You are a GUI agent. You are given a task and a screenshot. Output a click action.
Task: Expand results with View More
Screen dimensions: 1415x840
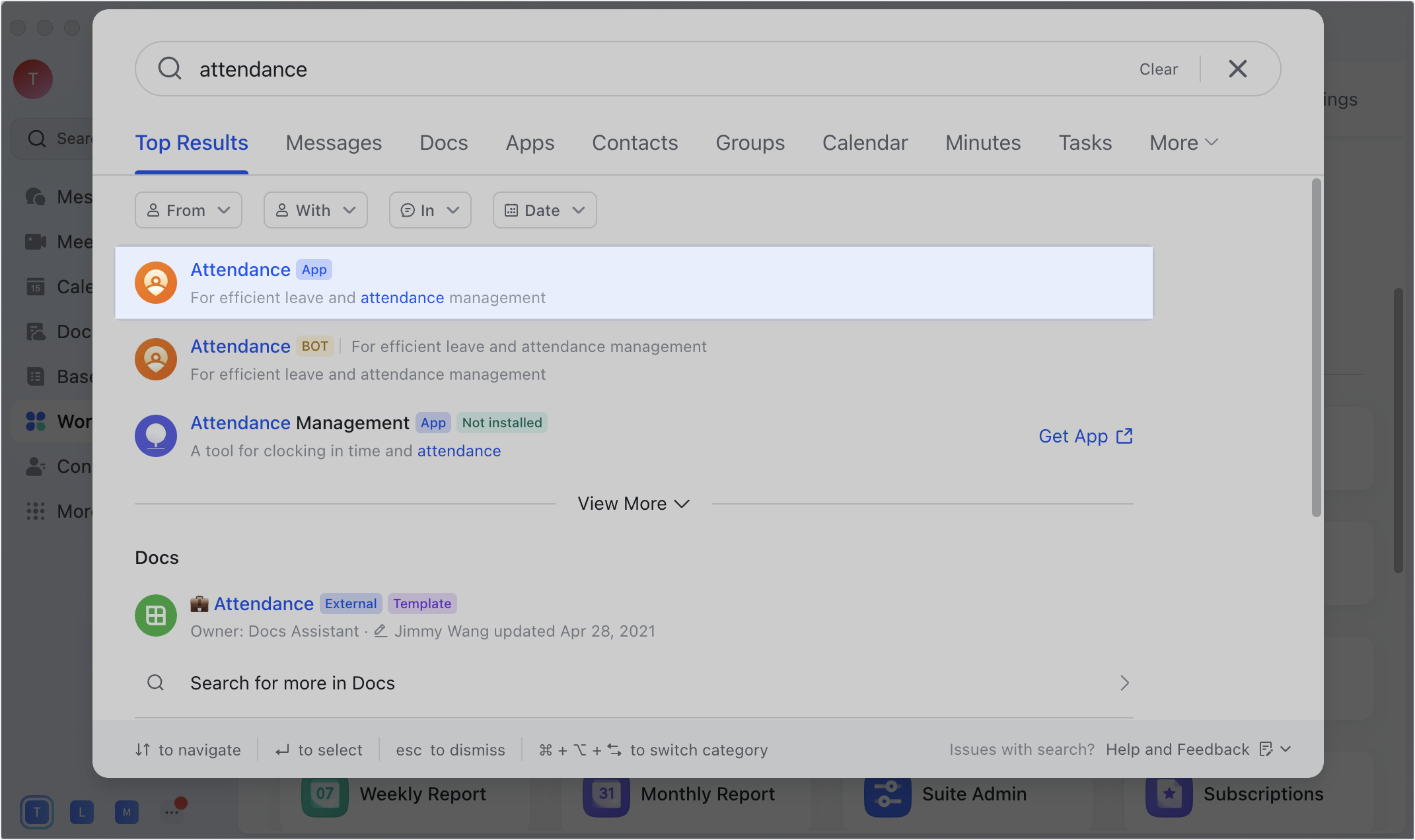coord(634,503)
